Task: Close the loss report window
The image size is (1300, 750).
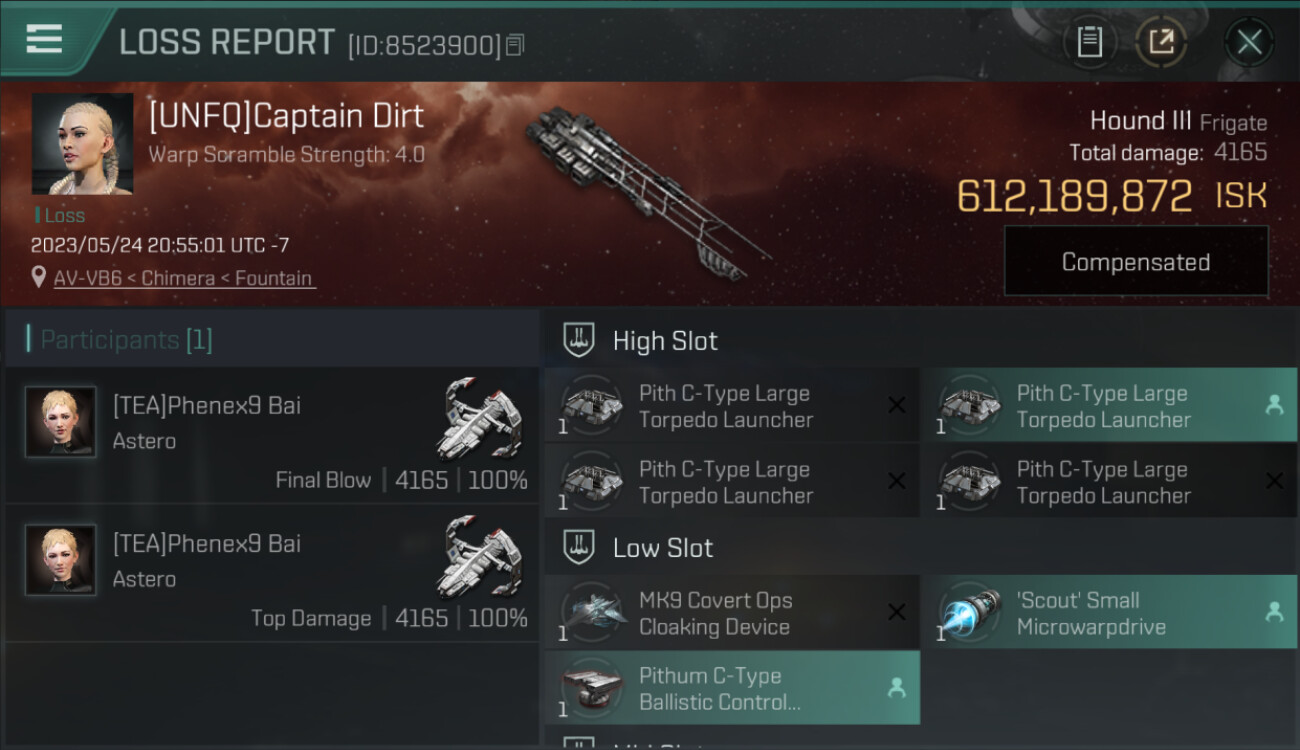Action: (1249, 42)
